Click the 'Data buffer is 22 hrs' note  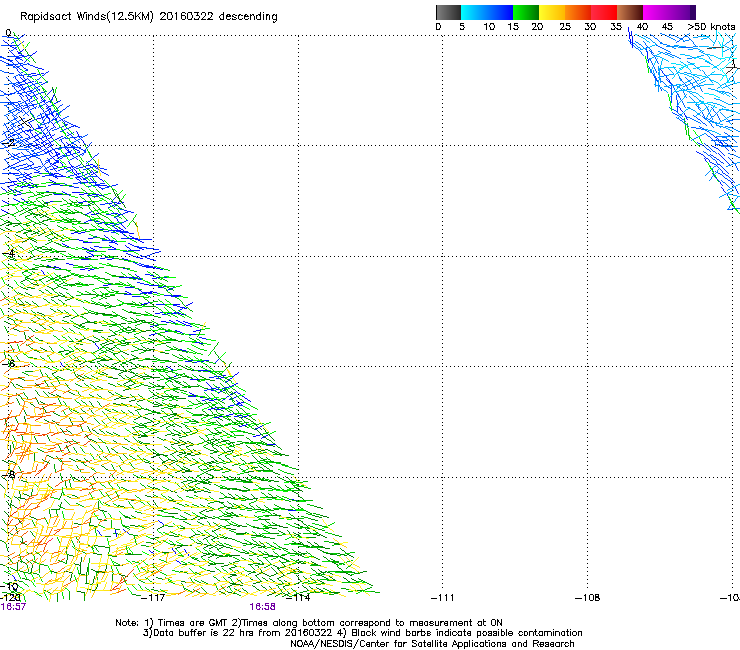[x=238, y=633]
